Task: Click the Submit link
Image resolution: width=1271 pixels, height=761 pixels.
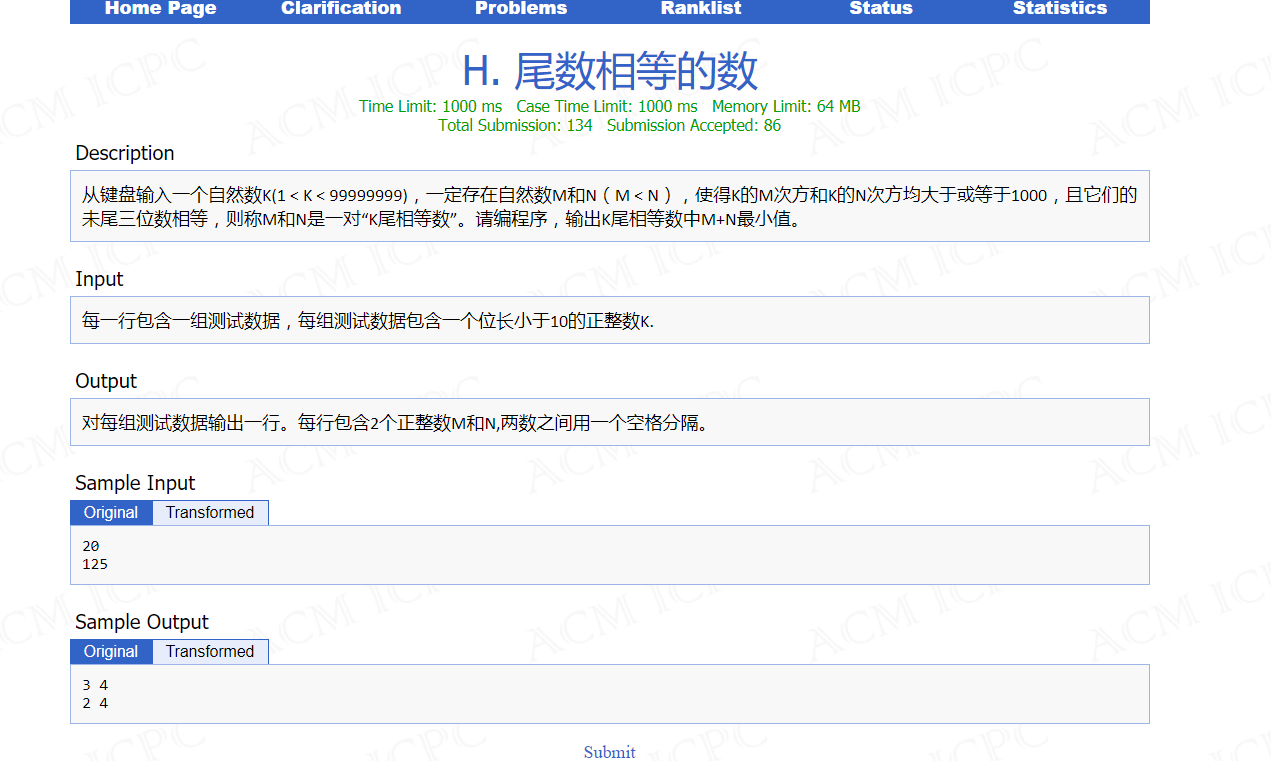Action: tap(610, 752)
